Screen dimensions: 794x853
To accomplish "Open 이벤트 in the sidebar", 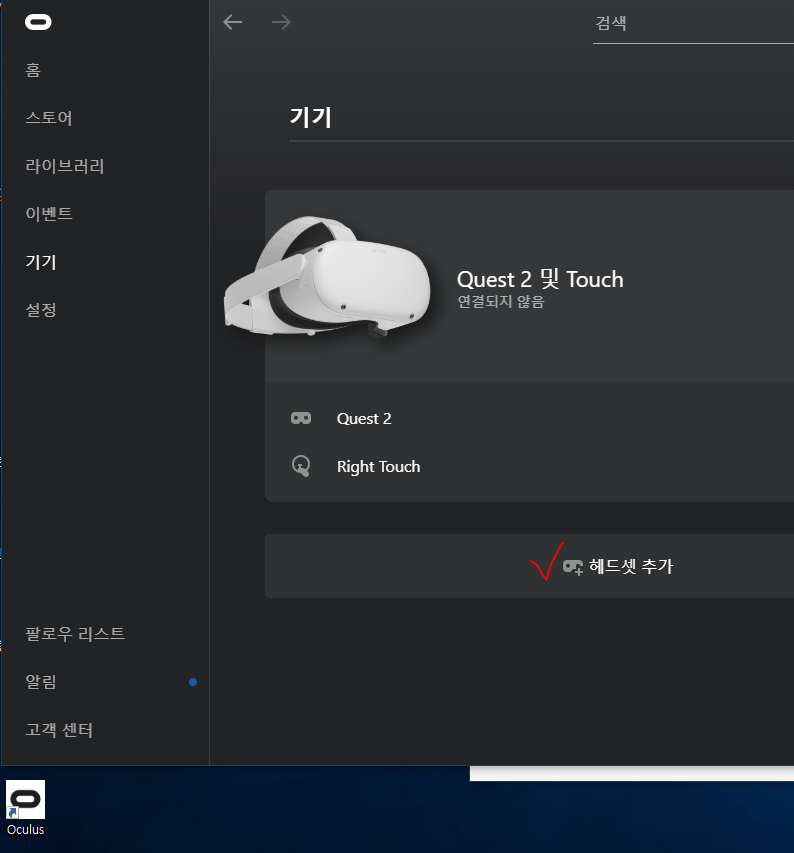I will click(49, 214).
